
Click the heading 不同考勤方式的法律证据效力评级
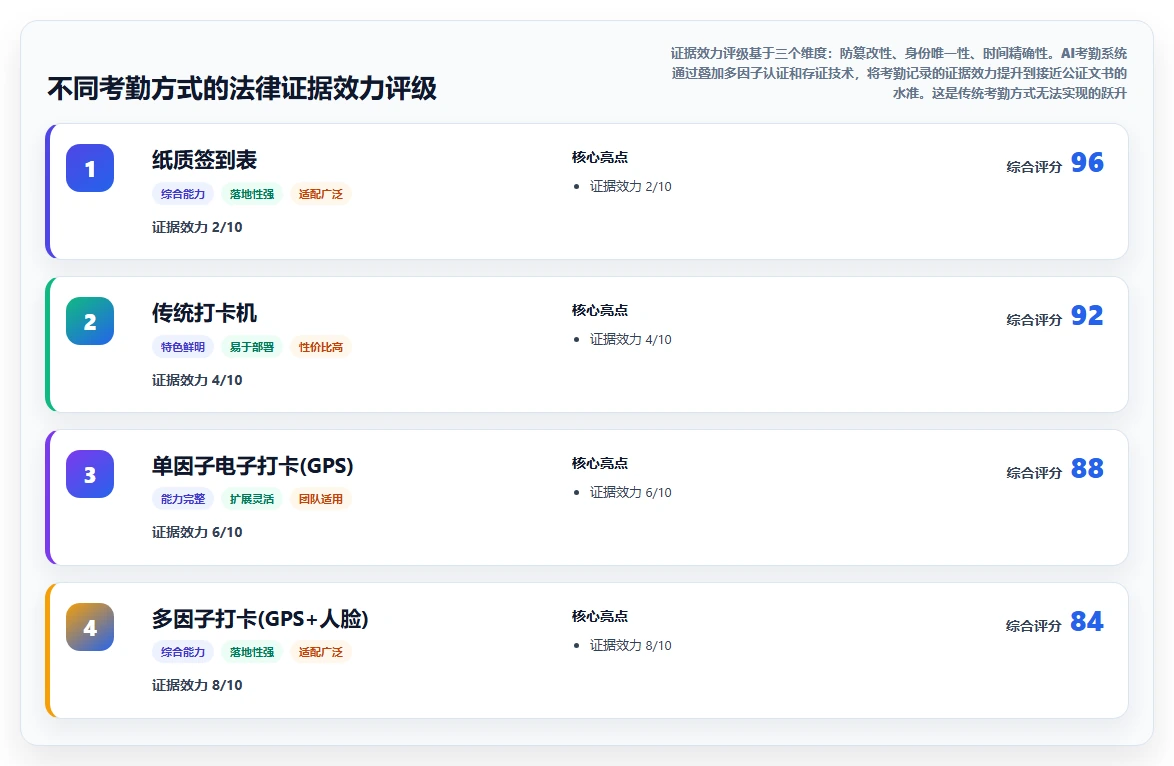coord(242,88)
